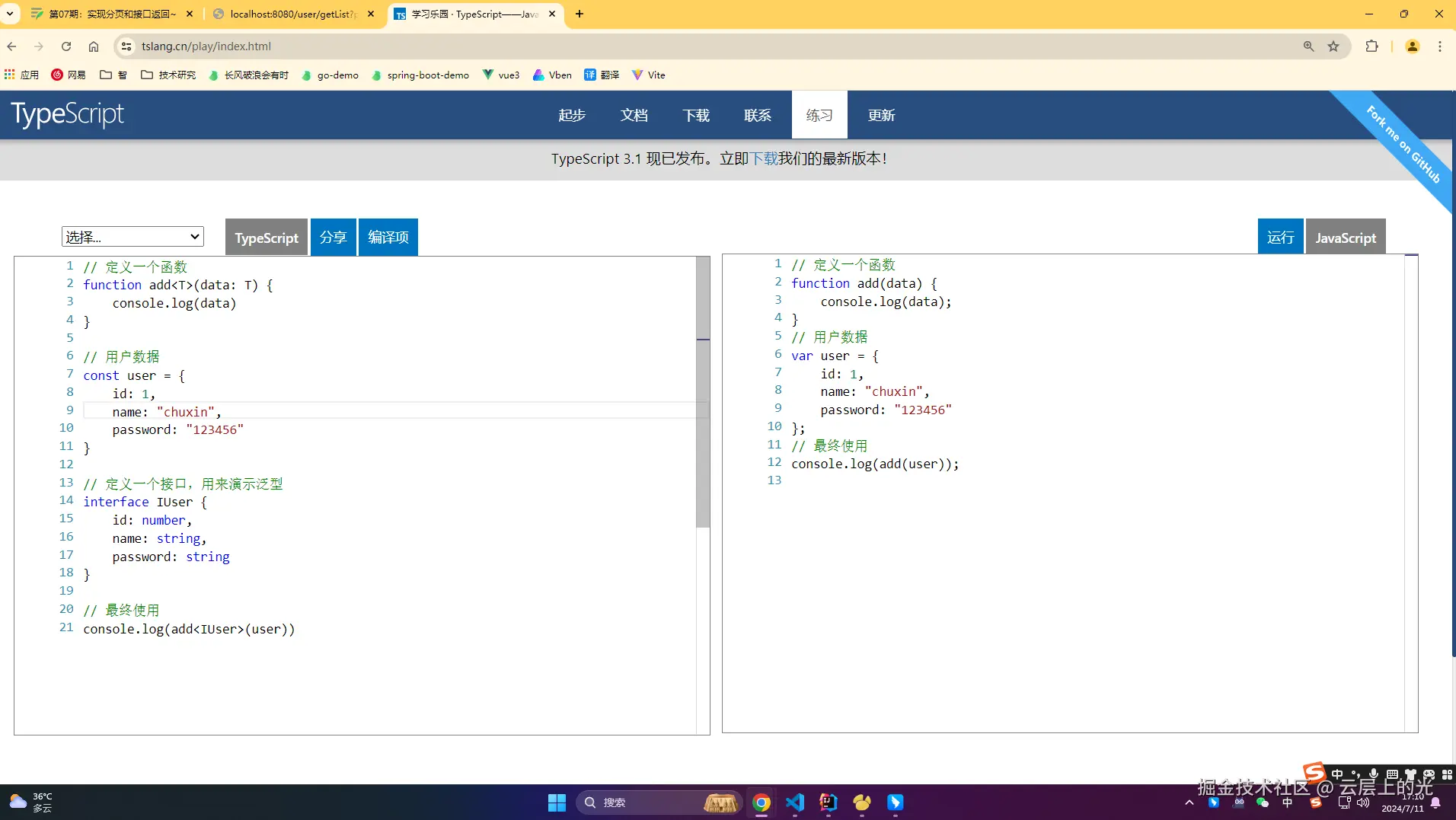Click the JavaScript output tab button
Viewport: 1456px width, 820px height.
click(1346, 238)
